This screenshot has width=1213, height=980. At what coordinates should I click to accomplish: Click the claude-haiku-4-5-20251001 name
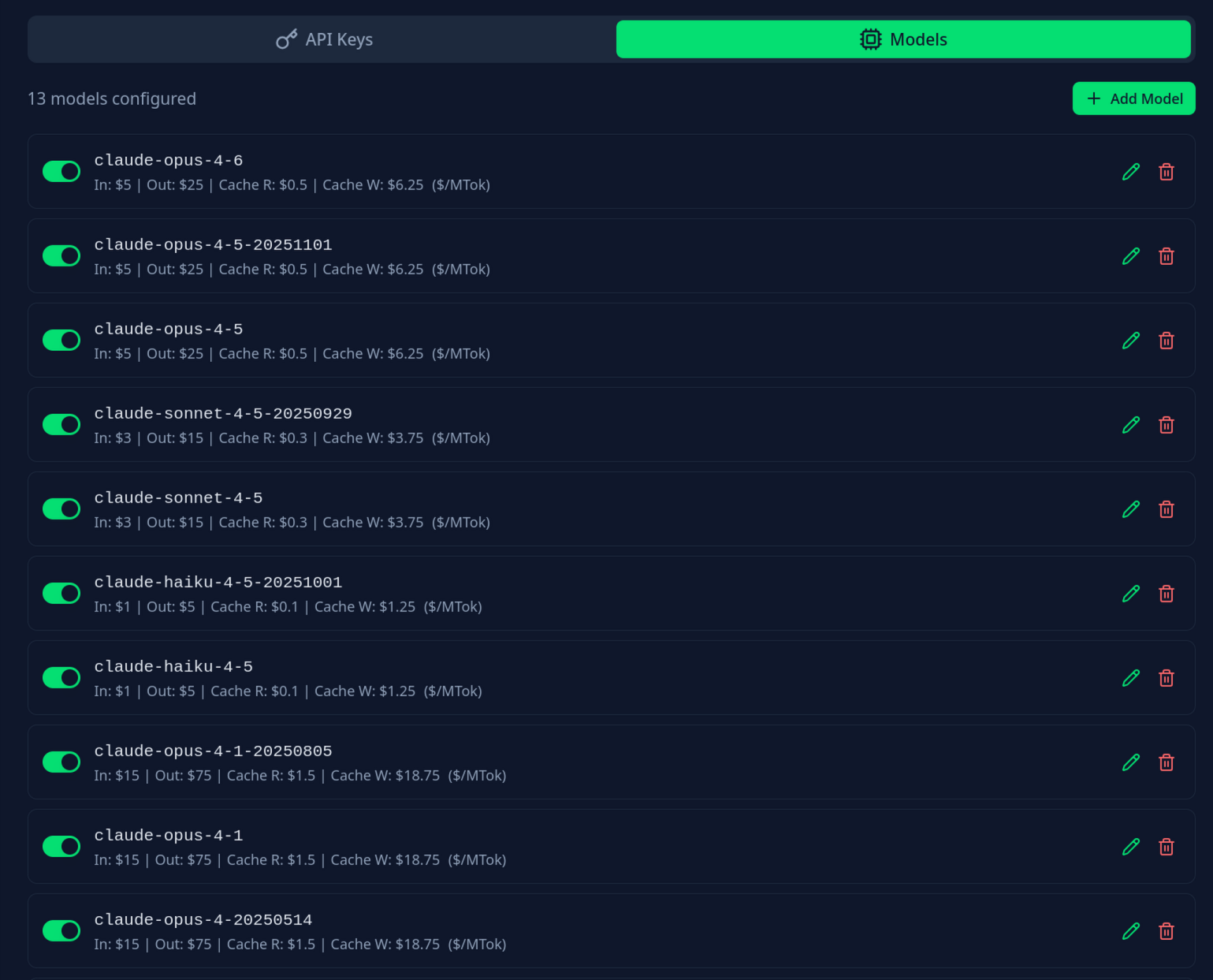click(218, 583)
